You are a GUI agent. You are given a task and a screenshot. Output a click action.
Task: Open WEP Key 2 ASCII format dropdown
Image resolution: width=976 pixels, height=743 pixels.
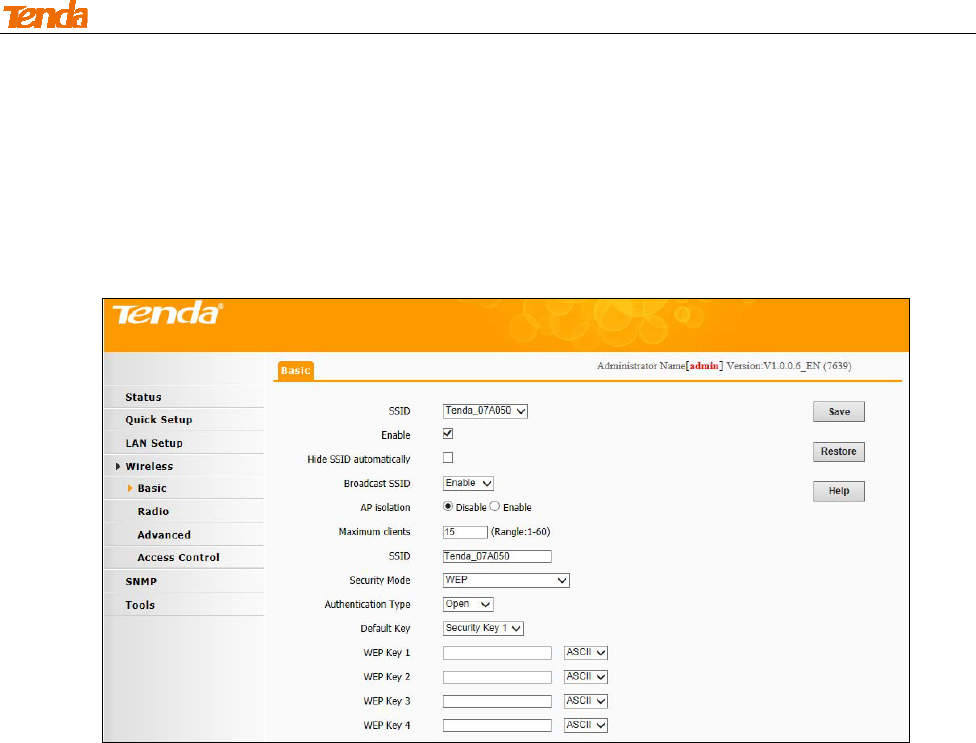tap(586, 677)
